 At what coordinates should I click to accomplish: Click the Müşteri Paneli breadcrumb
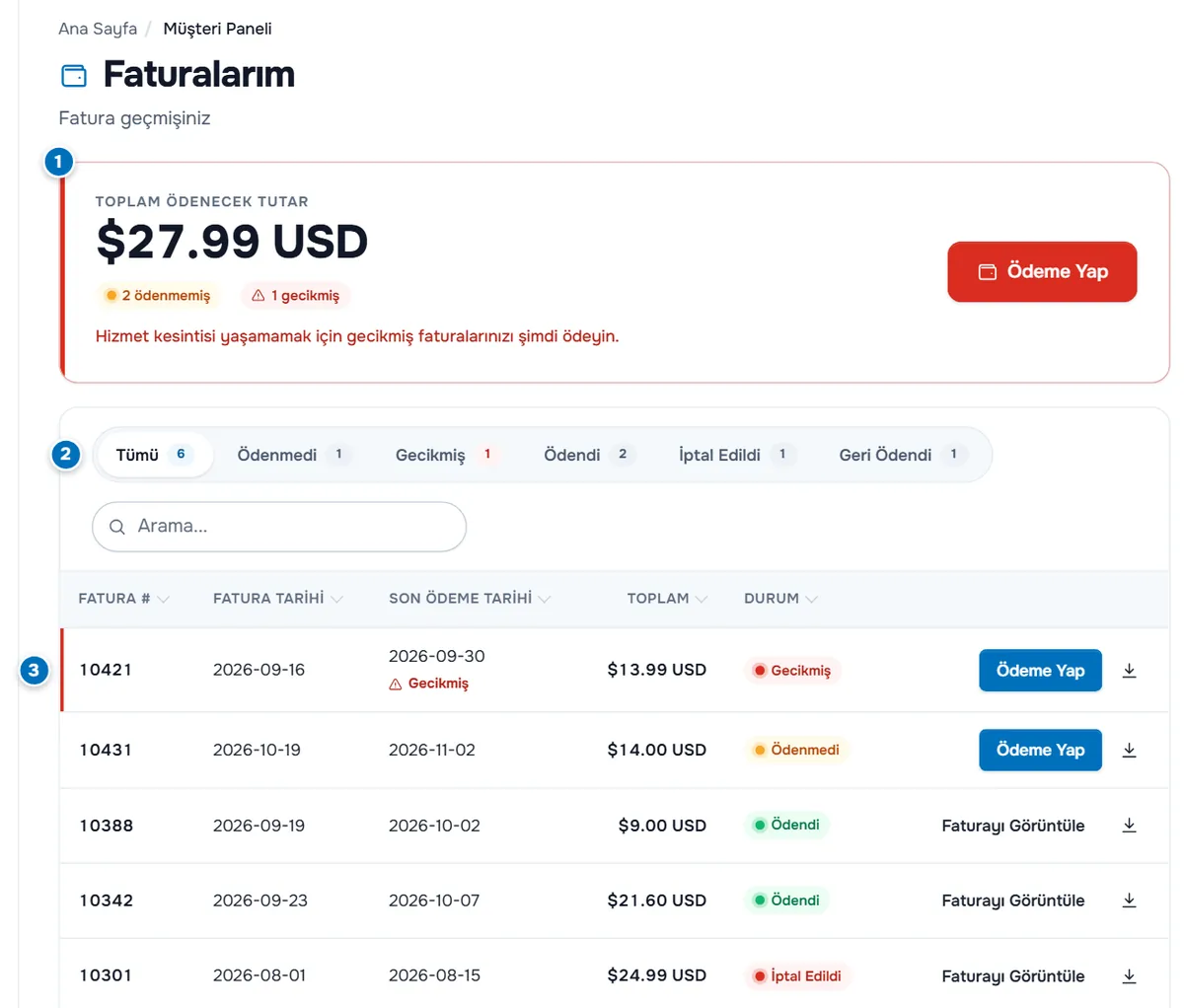coord(217,29)
